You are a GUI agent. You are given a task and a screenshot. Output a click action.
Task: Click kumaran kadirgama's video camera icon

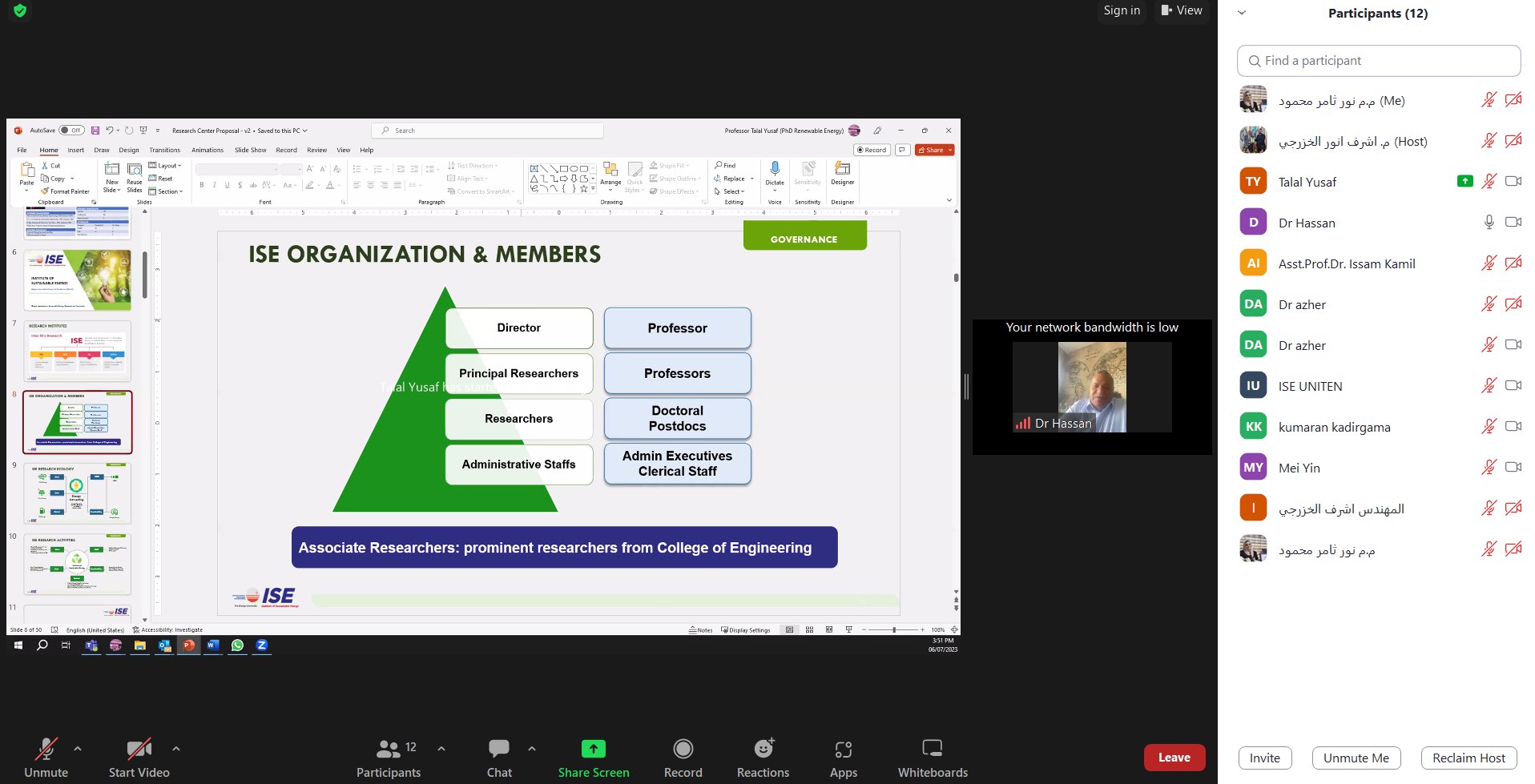(x=1513, y=426)
